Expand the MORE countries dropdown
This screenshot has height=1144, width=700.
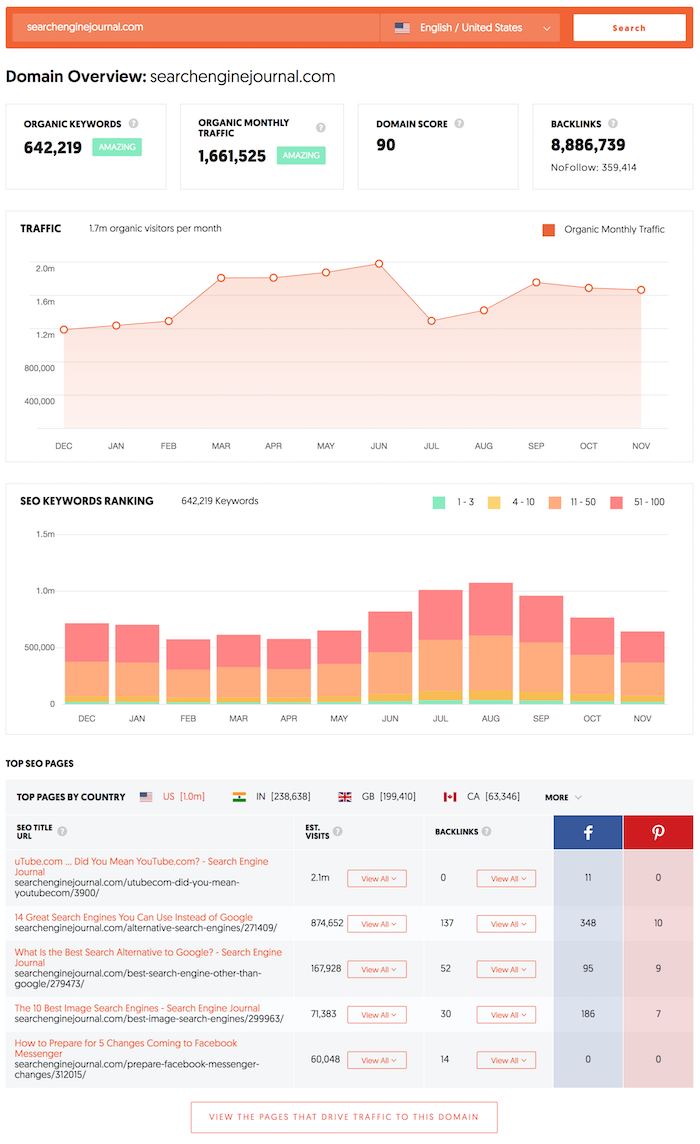[563, 797]
